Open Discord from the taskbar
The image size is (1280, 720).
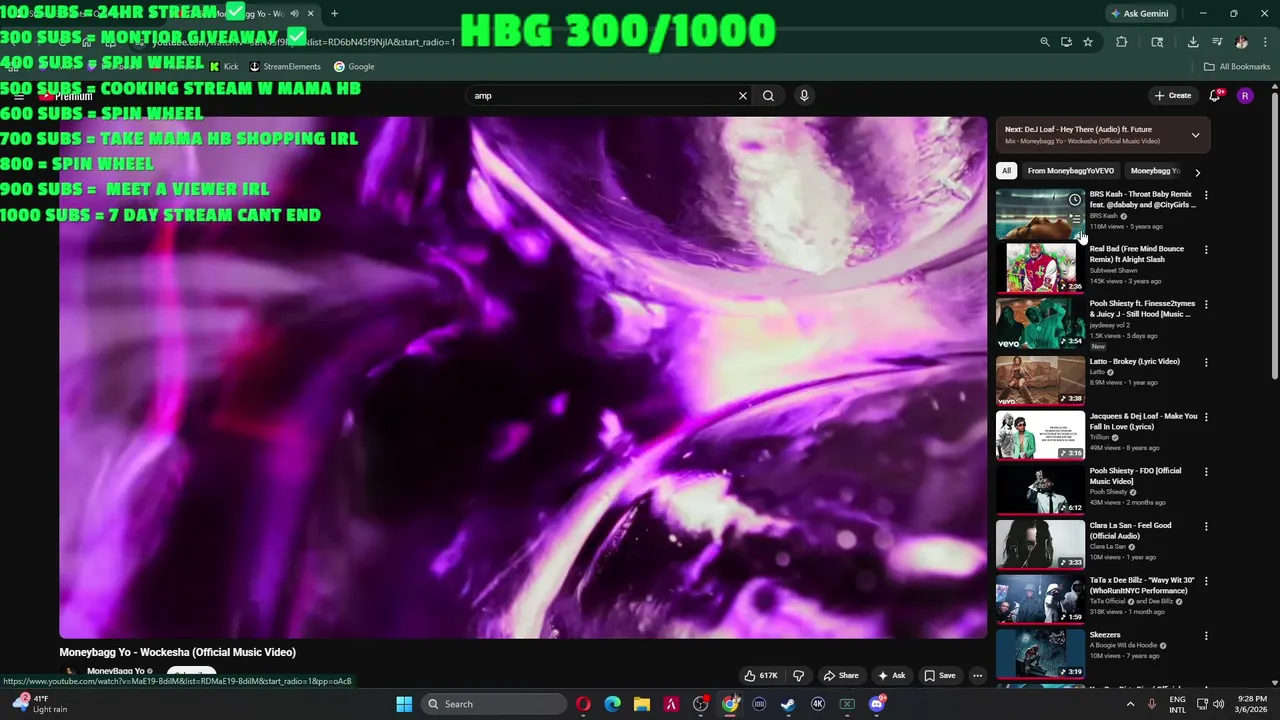coord(877,704)
